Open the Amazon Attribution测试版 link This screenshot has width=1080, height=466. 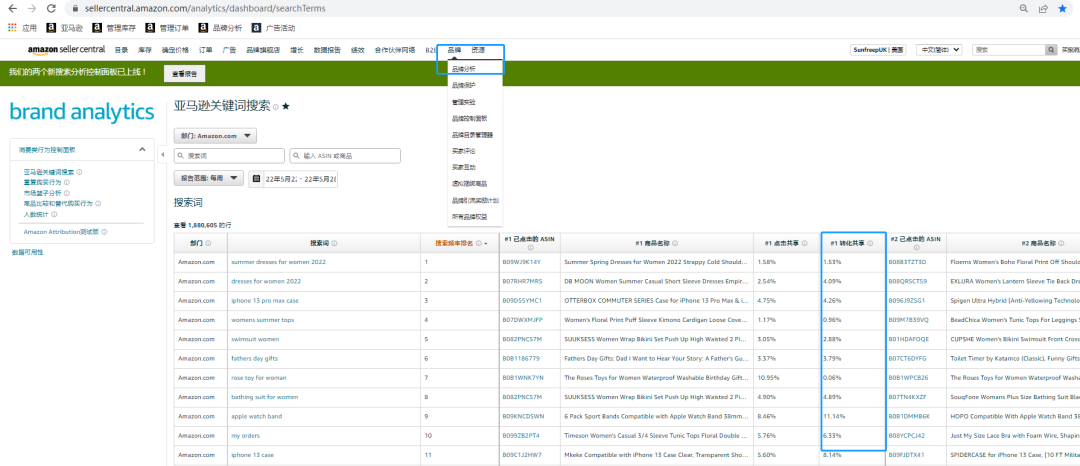[x=61, y=232]
